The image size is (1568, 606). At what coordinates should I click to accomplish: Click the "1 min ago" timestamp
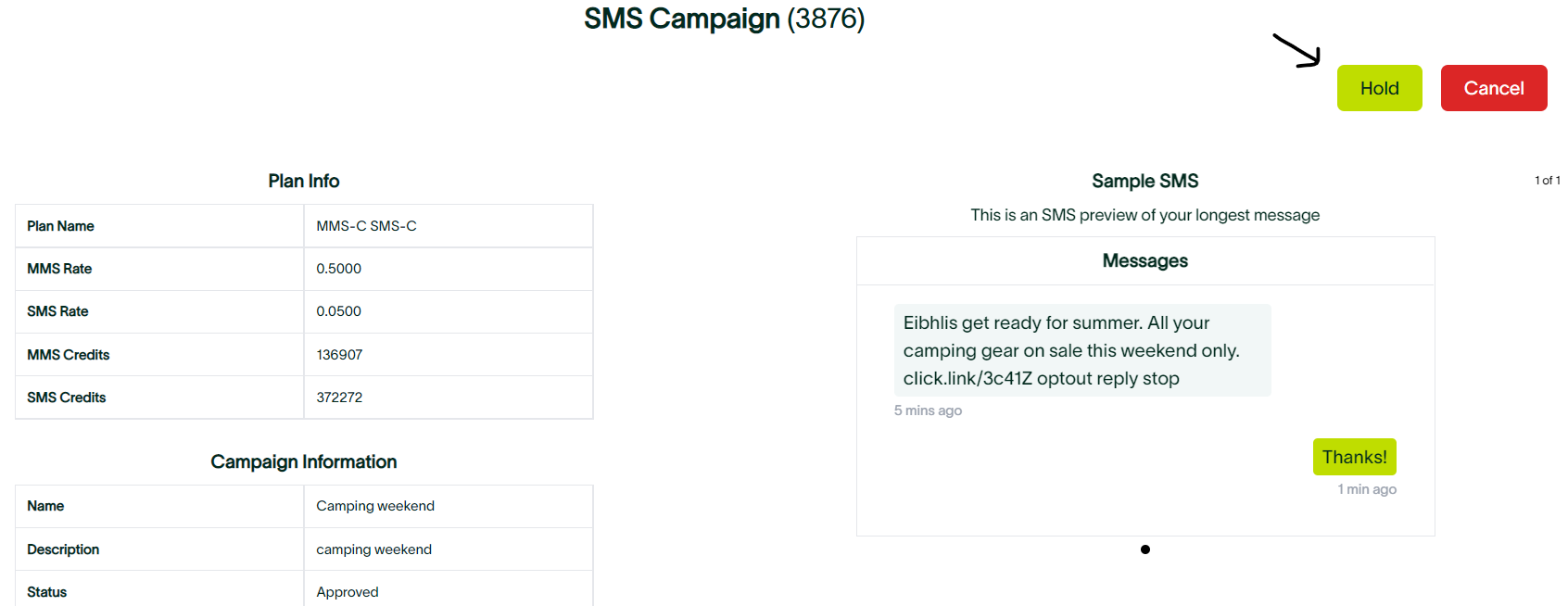click(x=1367, y=489)
